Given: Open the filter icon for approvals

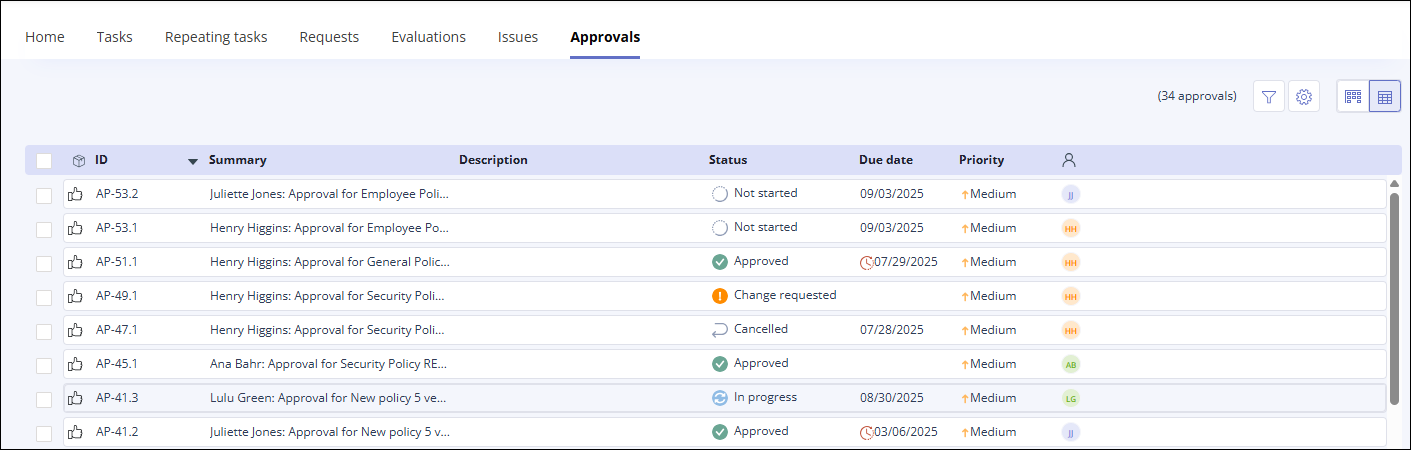Looking at the screenshot, I should (x=1268, y=97).
